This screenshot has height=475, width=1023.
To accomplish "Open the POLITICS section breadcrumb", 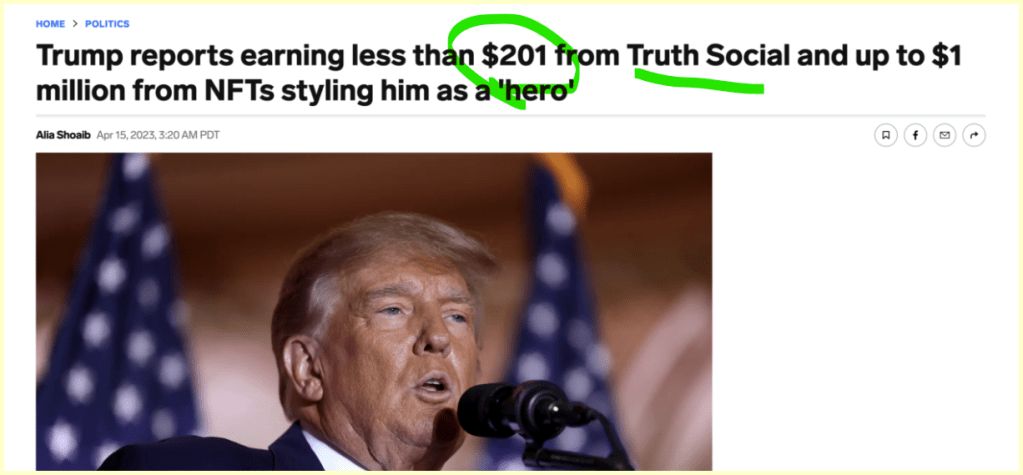I will (108, 24).
